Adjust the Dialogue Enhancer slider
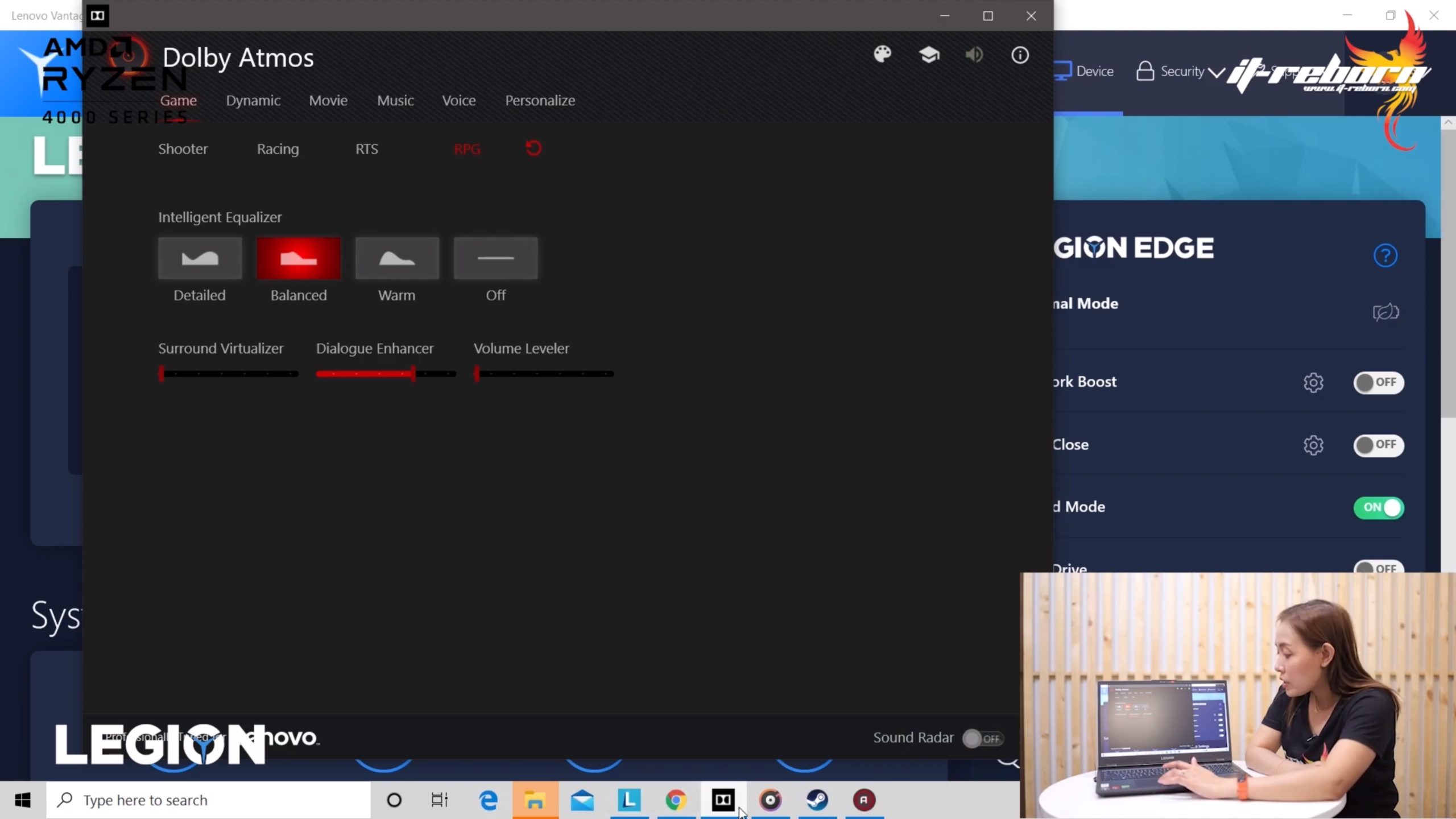The image size is (1456, 819). (x=413, y=374)
